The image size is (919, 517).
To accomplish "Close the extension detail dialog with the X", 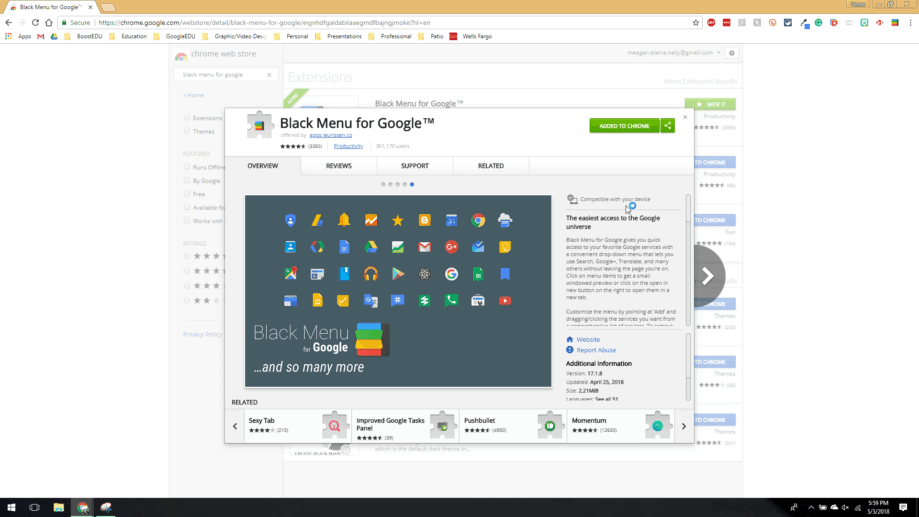I will pos(685,116).
